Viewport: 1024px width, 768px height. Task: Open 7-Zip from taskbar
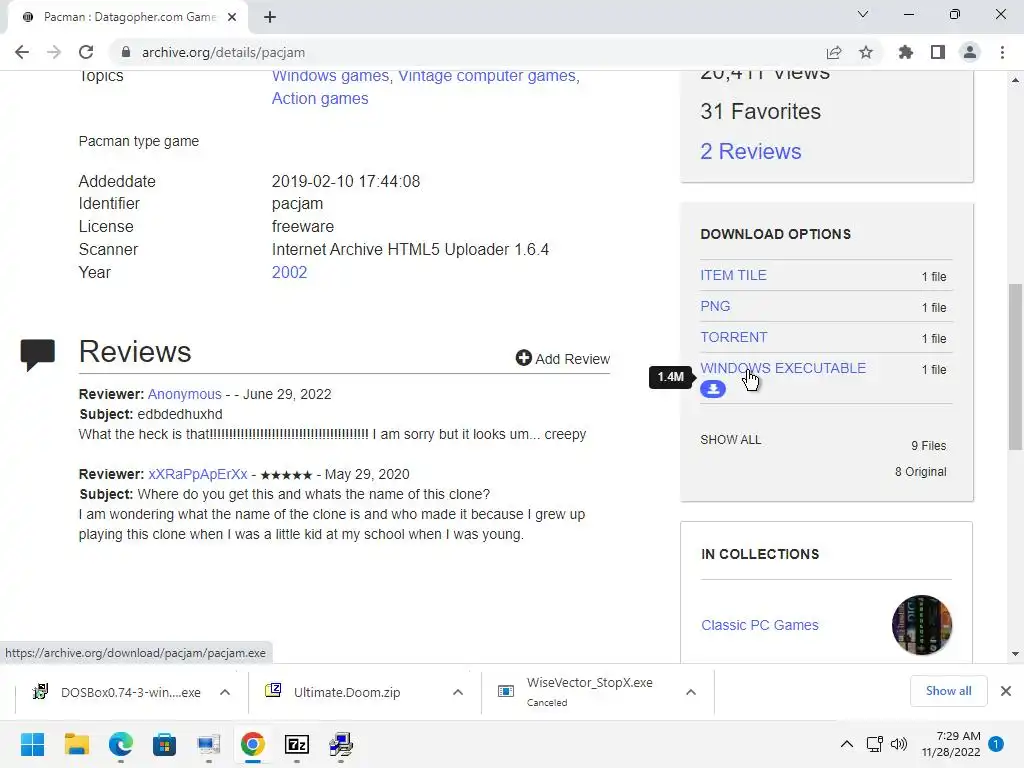pos(297,744)
